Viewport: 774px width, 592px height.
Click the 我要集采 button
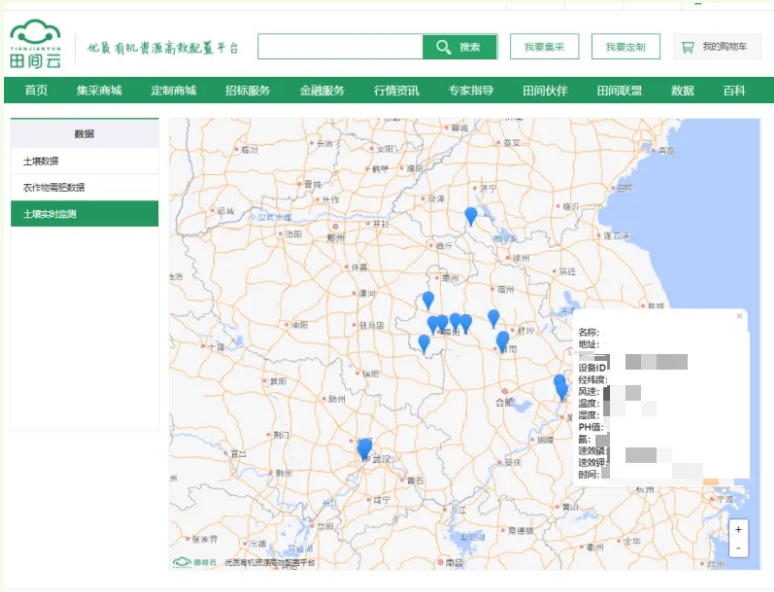click(x=544, y=47)
